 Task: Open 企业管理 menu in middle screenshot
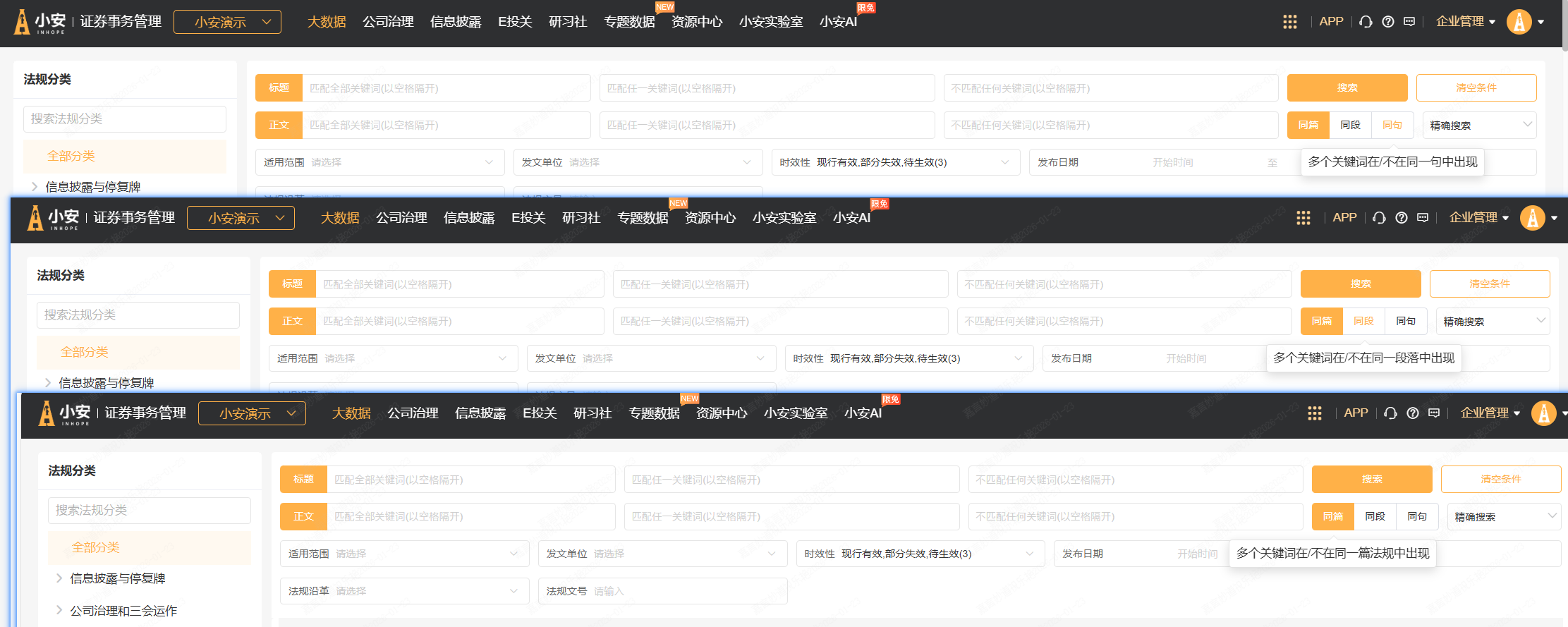coord(1479,218)
